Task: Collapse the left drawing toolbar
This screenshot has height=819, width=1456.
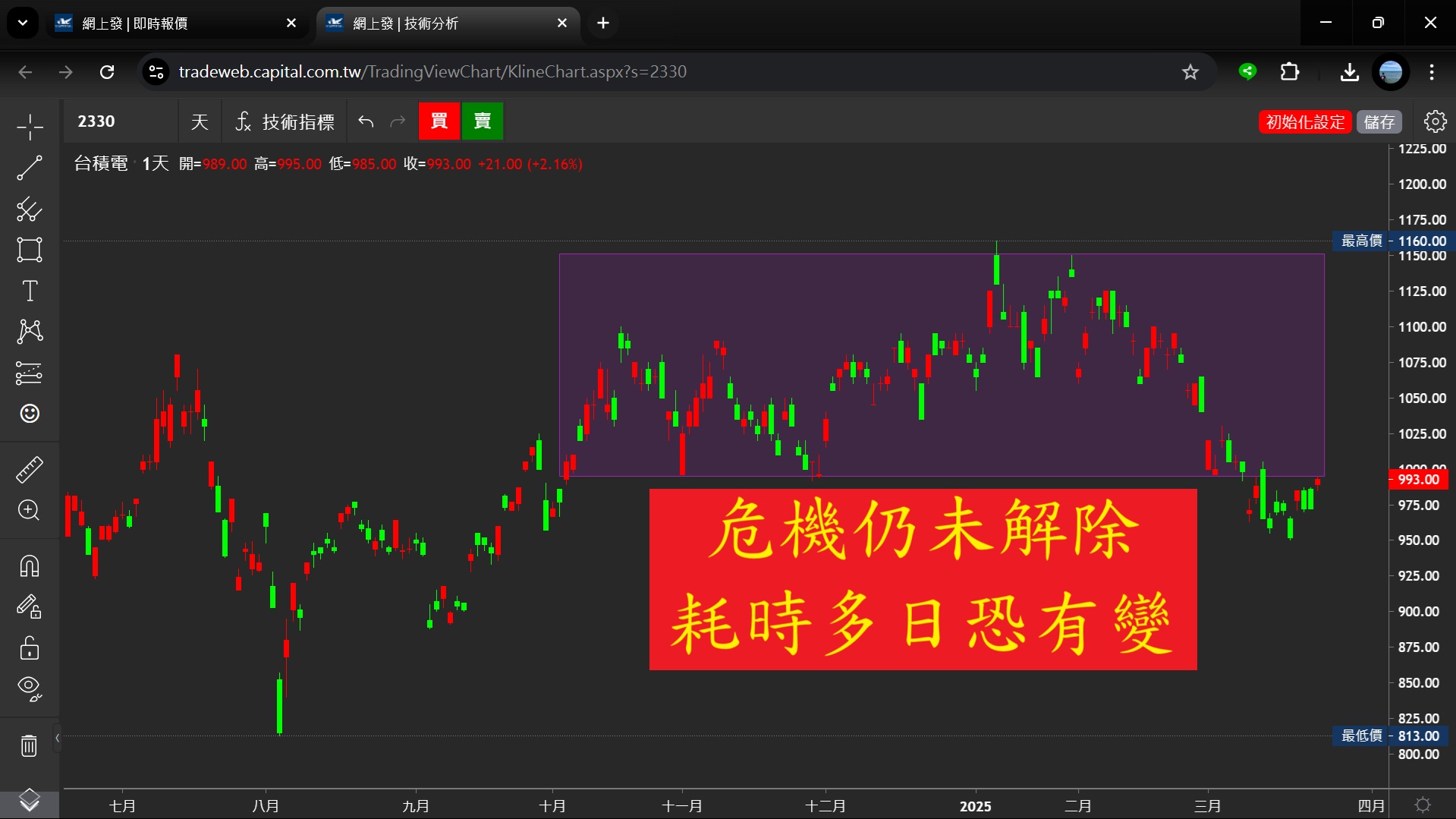Action: pos(57,738)
